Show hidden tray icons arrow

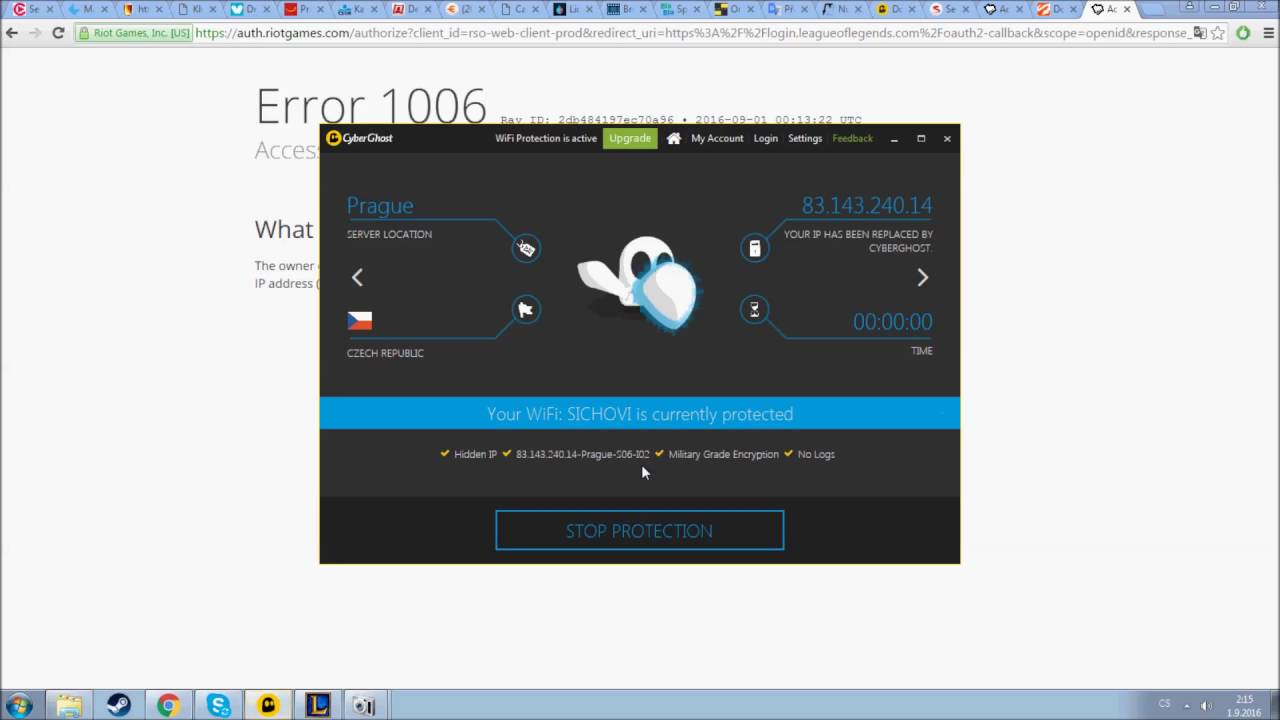[x=1187, y=705]
